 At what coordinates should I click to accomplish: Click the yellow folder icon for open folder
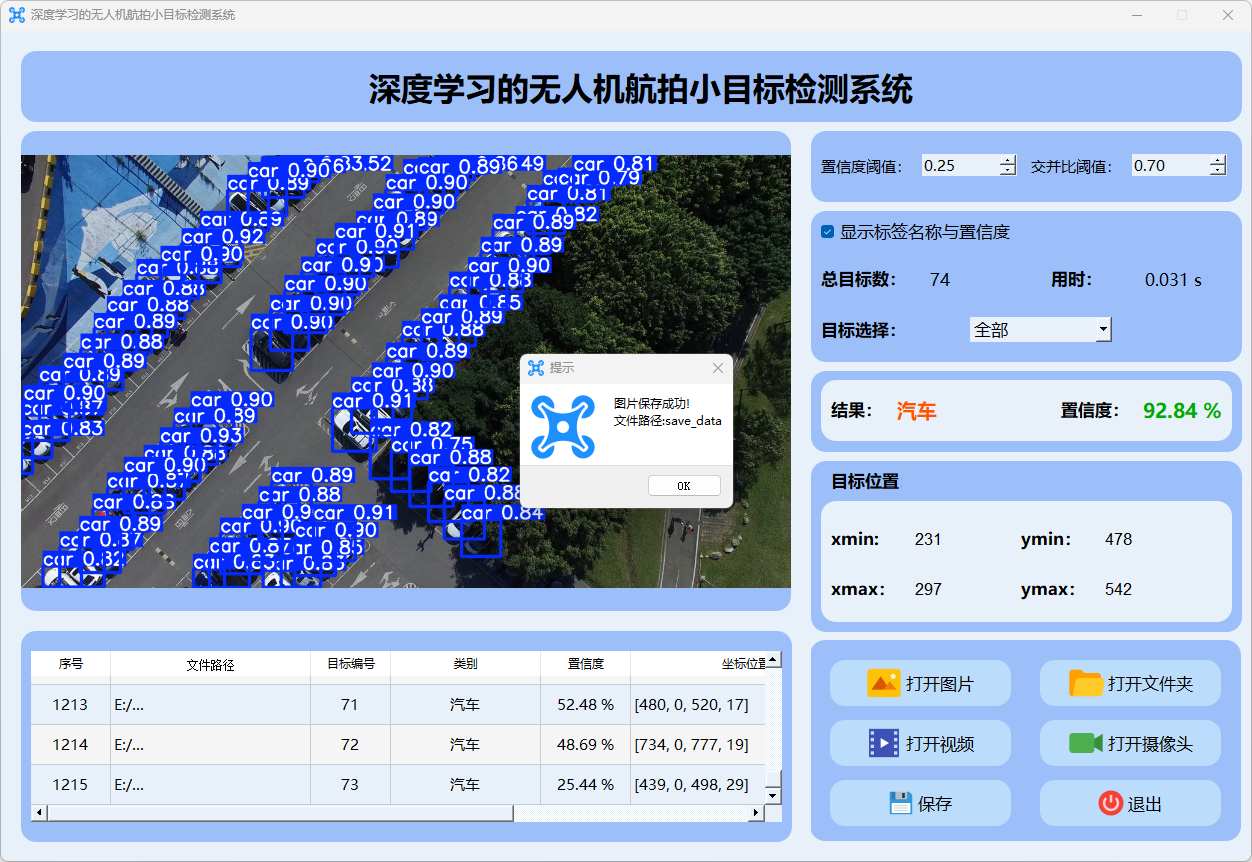pos(1086,683)
